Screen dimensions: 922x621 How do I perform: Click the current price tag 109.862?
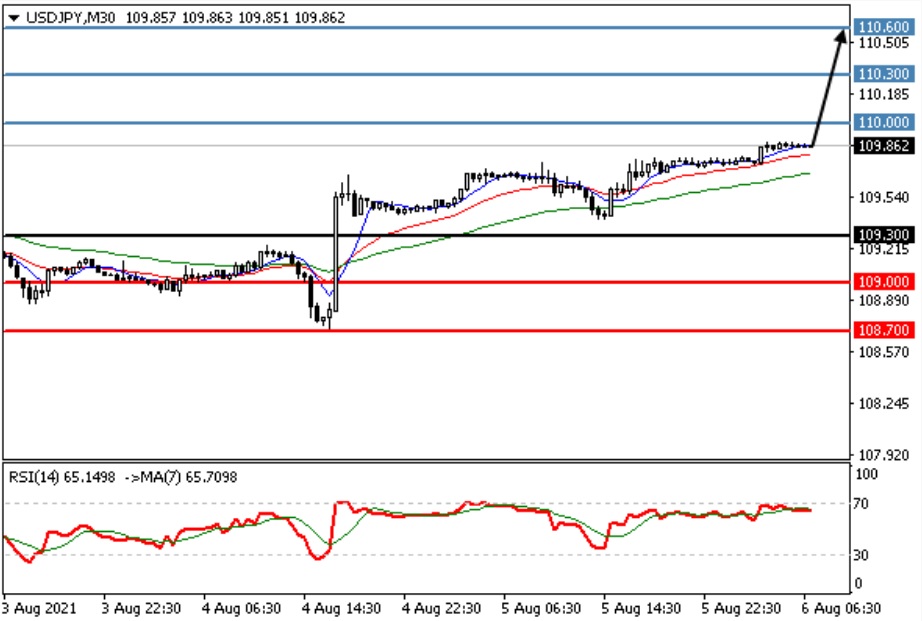[x=884, y=145]
